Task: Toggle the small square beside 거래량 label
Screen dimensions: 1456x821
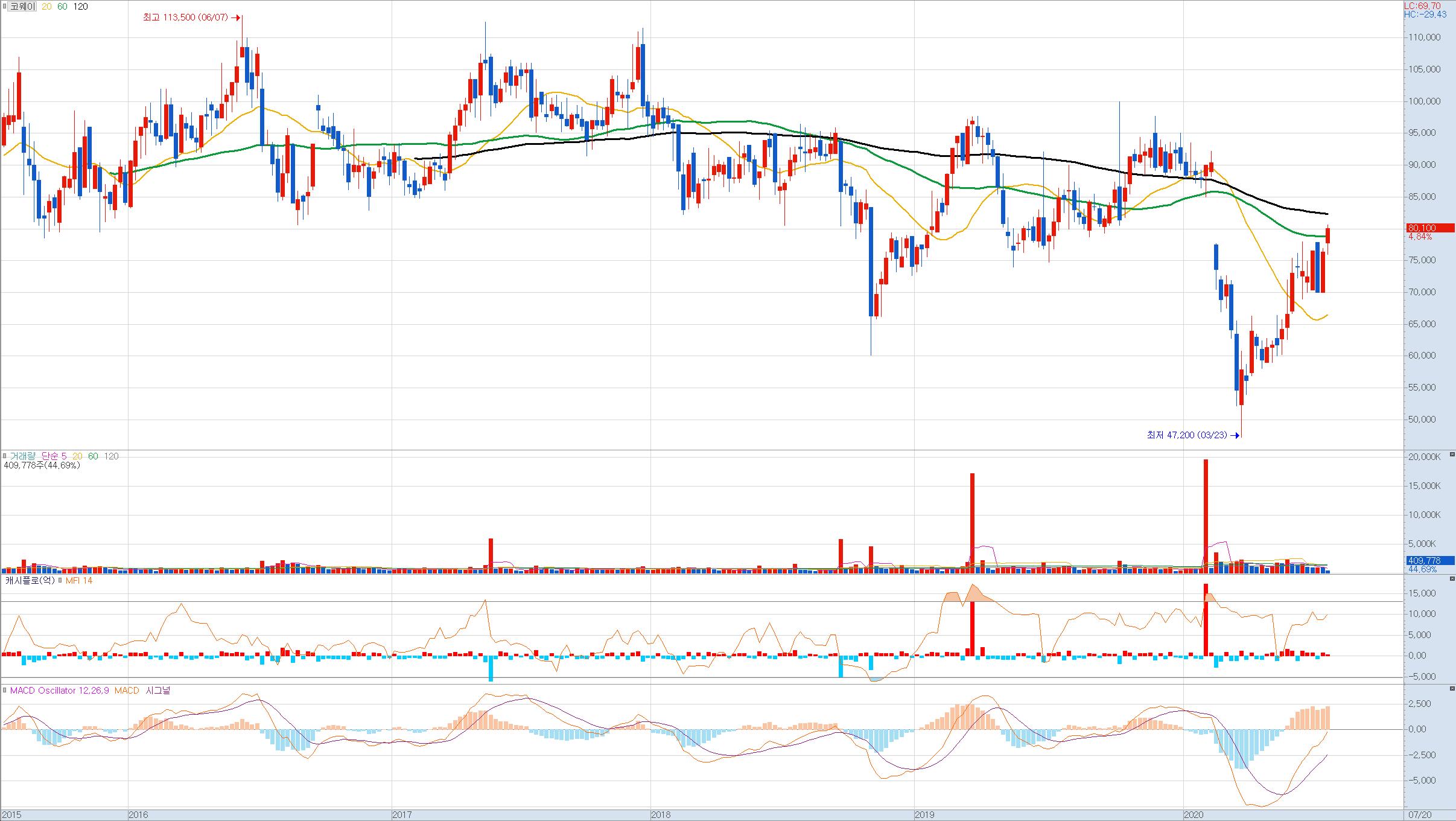Action: (5, 456)
